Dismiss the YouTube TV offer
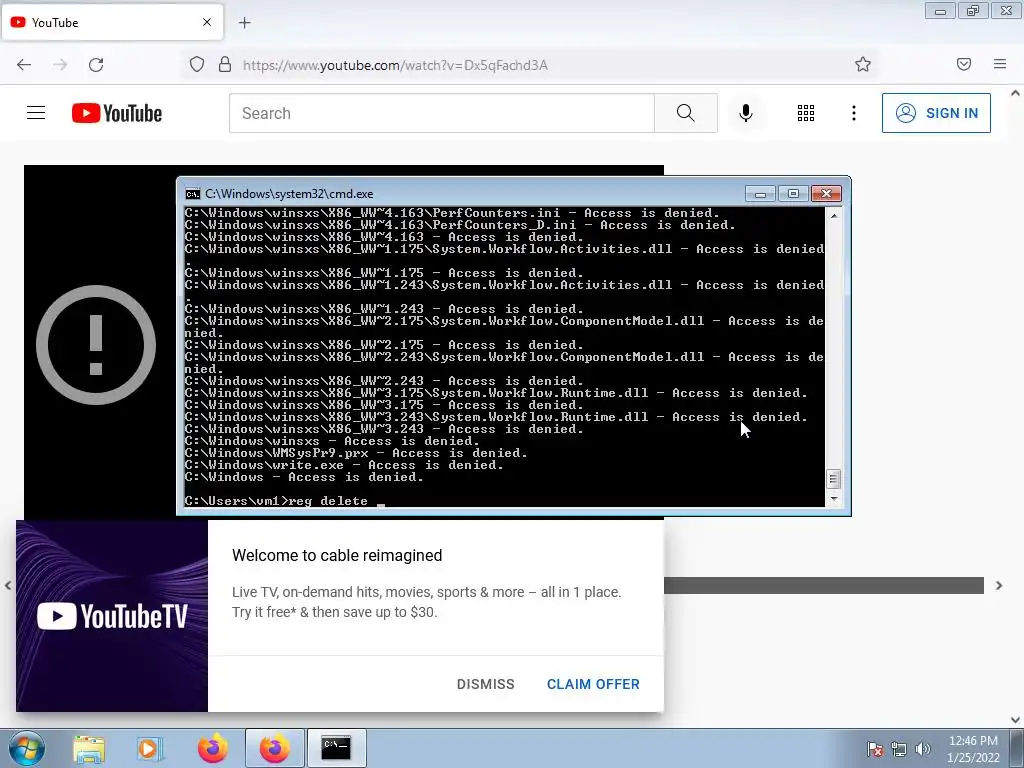1024x768 pixels. 485,684
